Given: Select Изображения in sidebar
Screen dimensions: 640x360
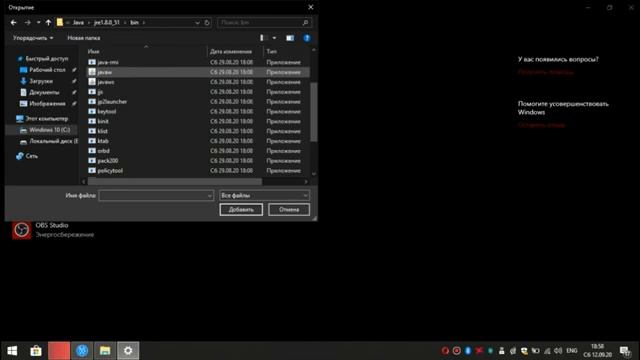Looking at the screenshot, I should tap(47, 104).
